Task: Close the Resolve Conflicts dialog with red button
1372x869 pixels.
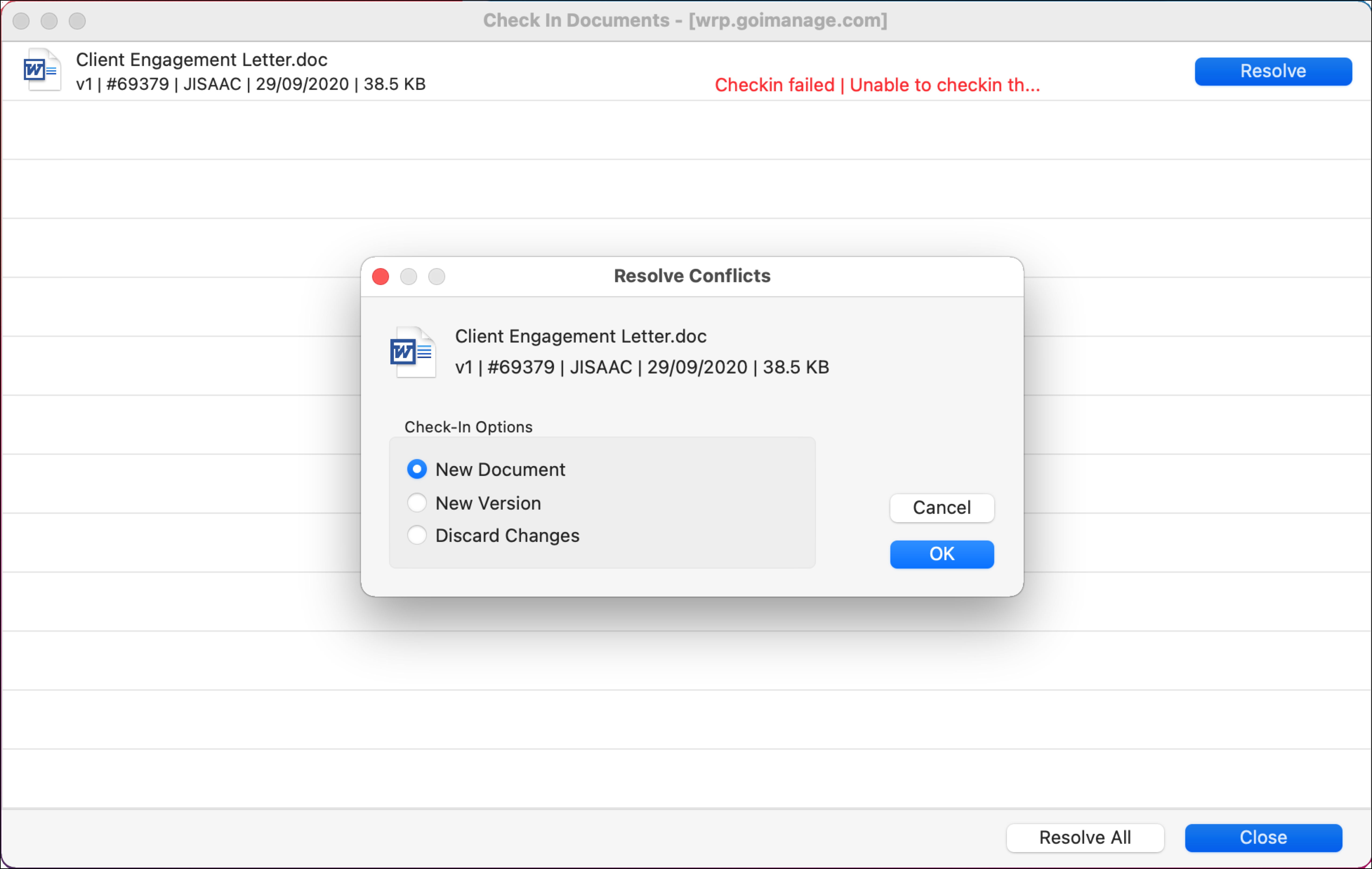Action: click(381, 277)
